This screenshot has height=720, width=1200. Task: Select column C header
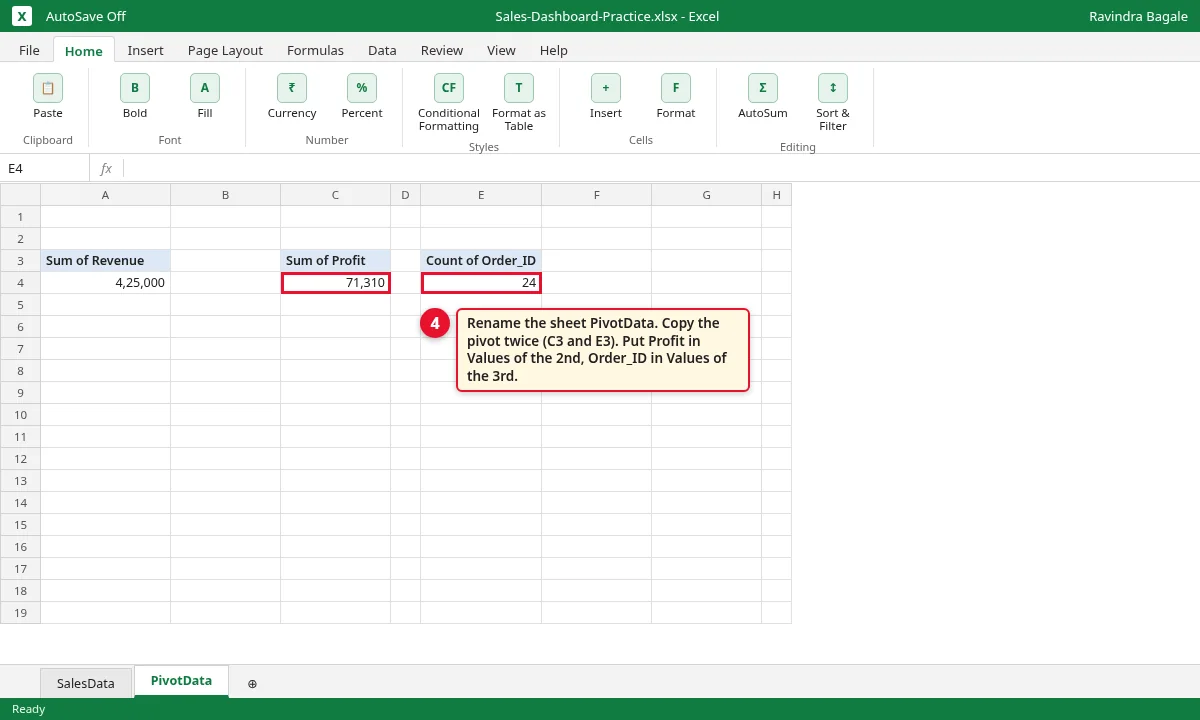pyautogui.click(x=336, y=195)
